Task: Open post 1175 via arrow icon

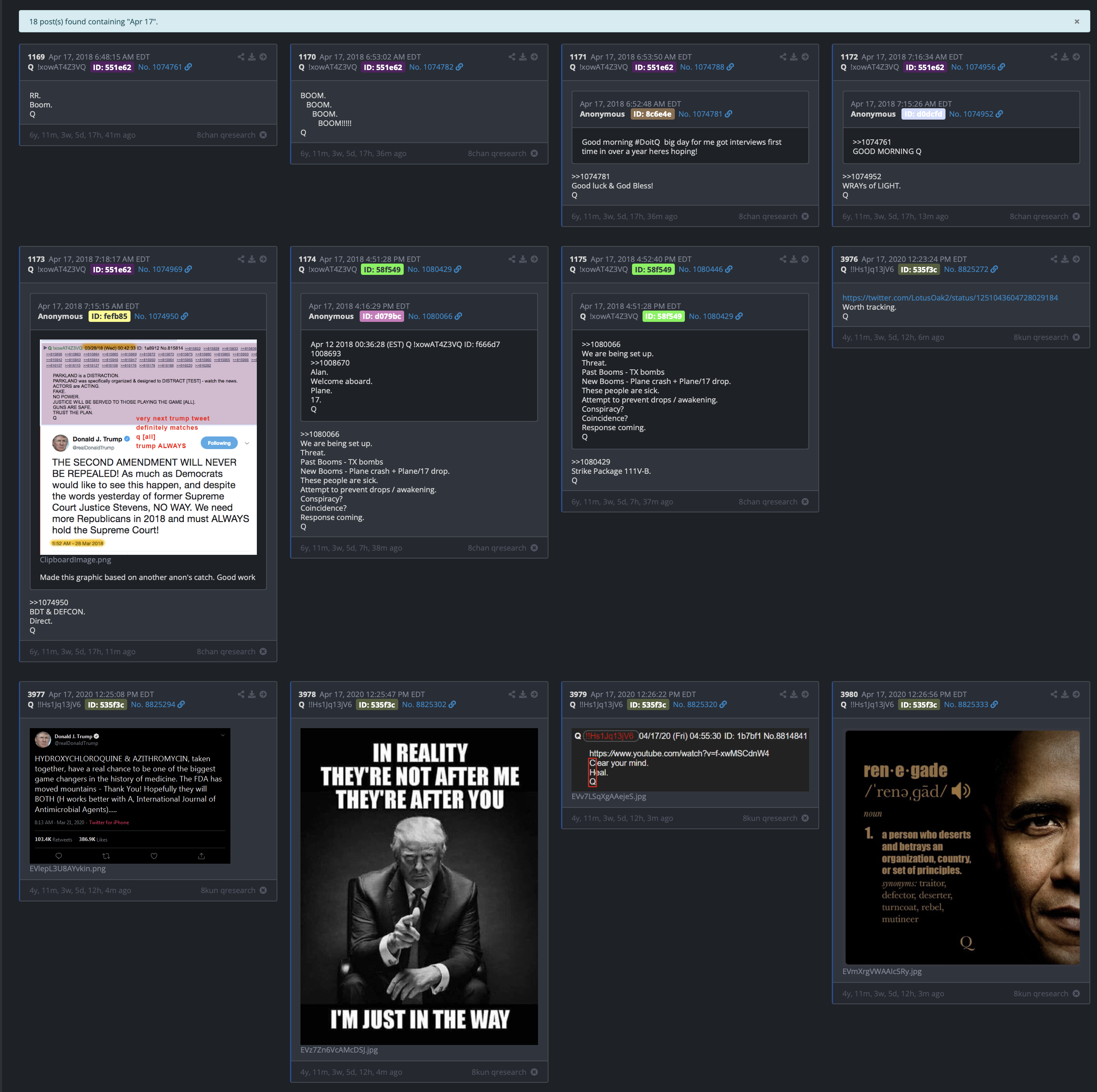Action: [x=804, y=259]
